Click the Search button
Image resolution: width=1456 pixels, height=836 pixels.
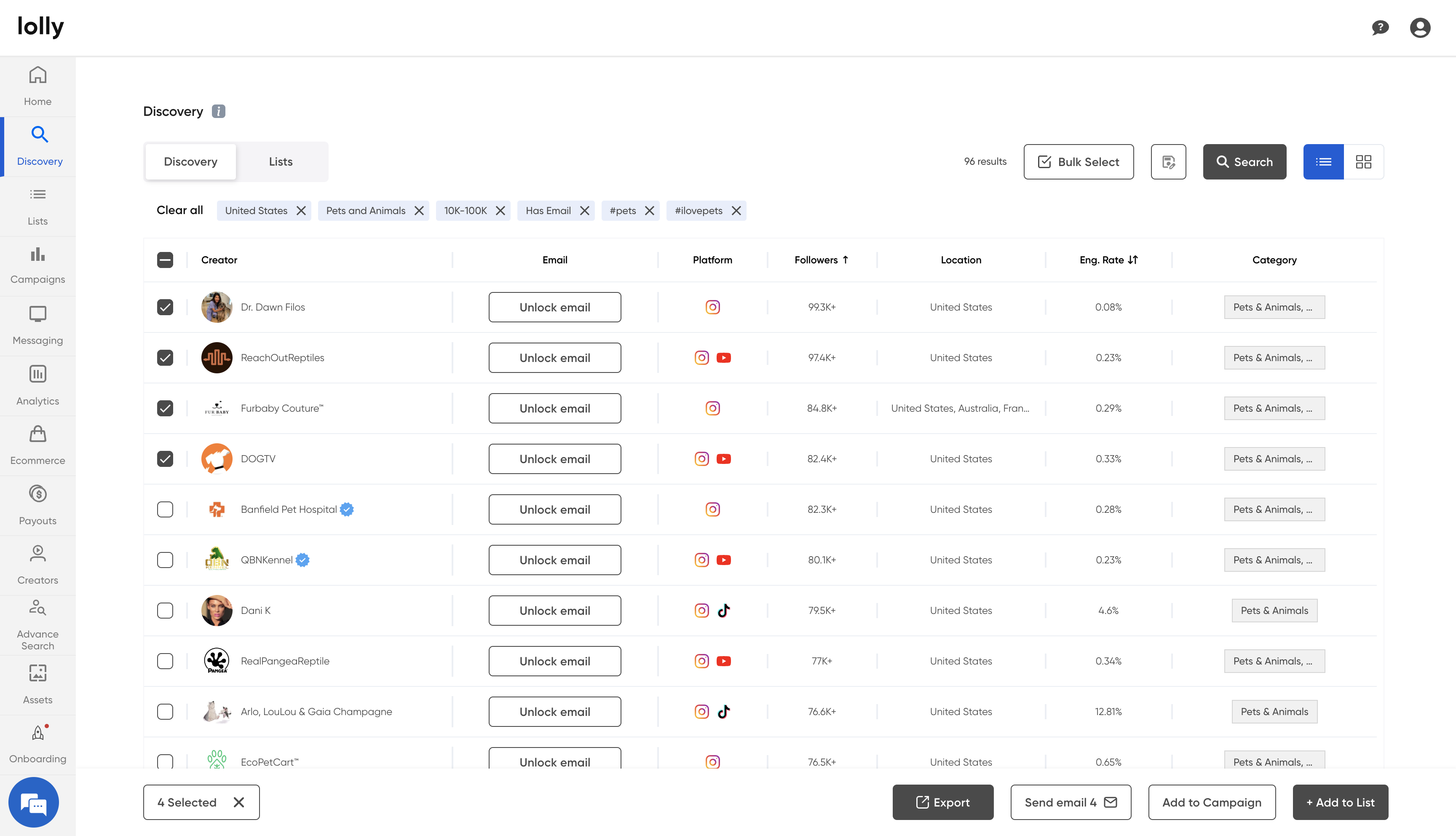click(x=1244, y=162)
